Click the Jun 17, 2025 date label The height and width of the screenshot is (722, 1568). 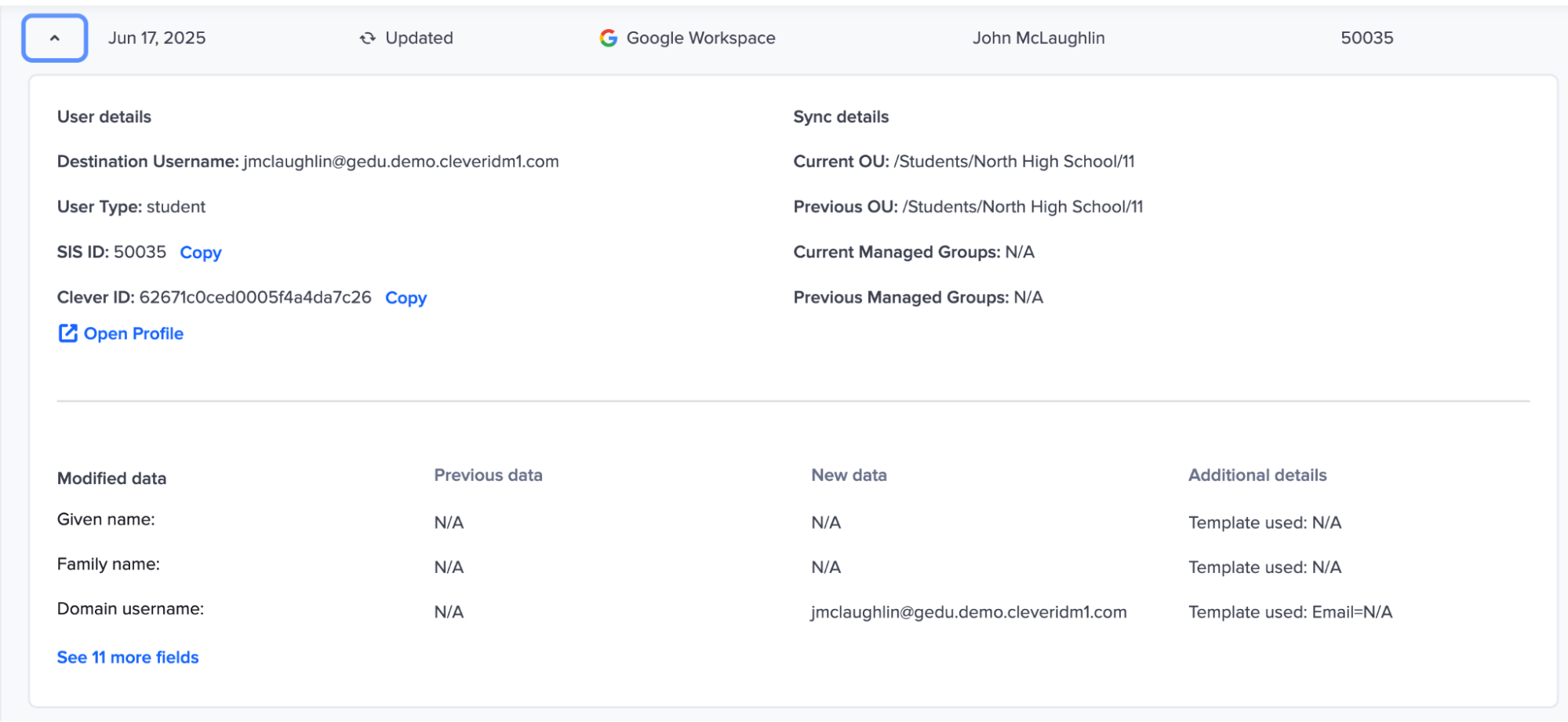[158, 37]
